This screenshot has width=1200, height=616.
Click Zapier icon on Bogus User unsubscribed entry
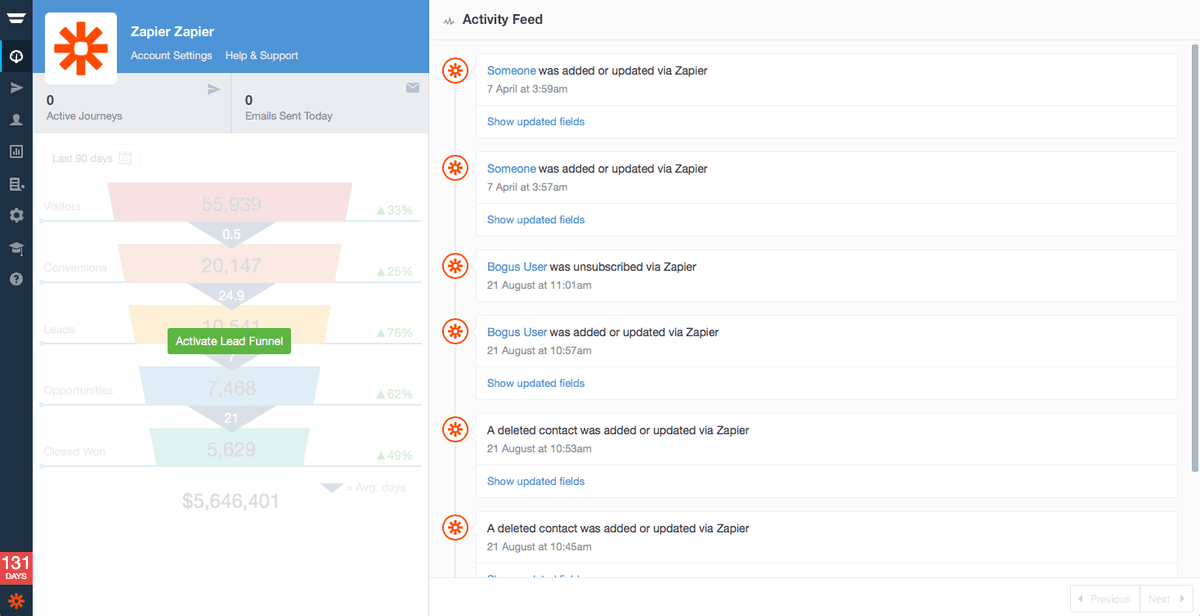455,266
